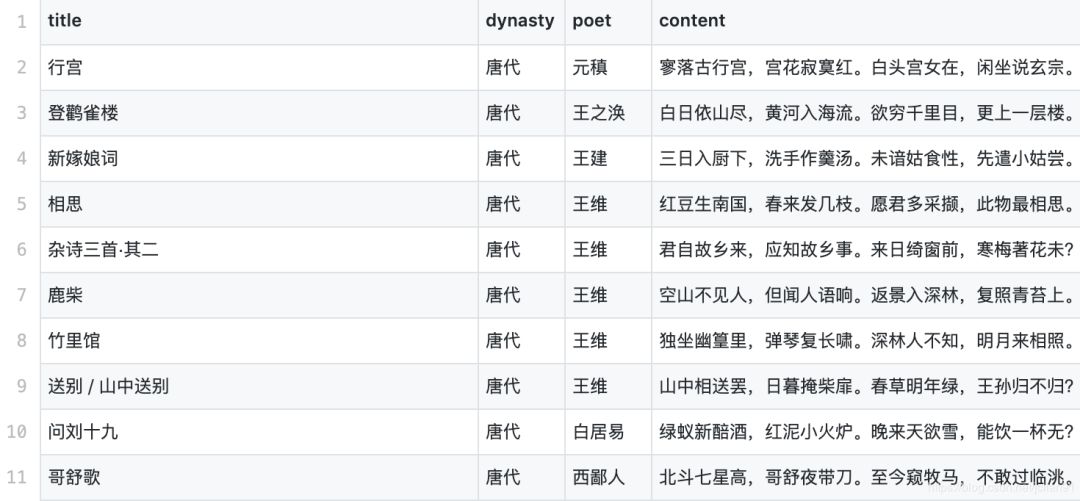1080x501 pixels.
Task: Select the dynasty column header
Action: 519,21
